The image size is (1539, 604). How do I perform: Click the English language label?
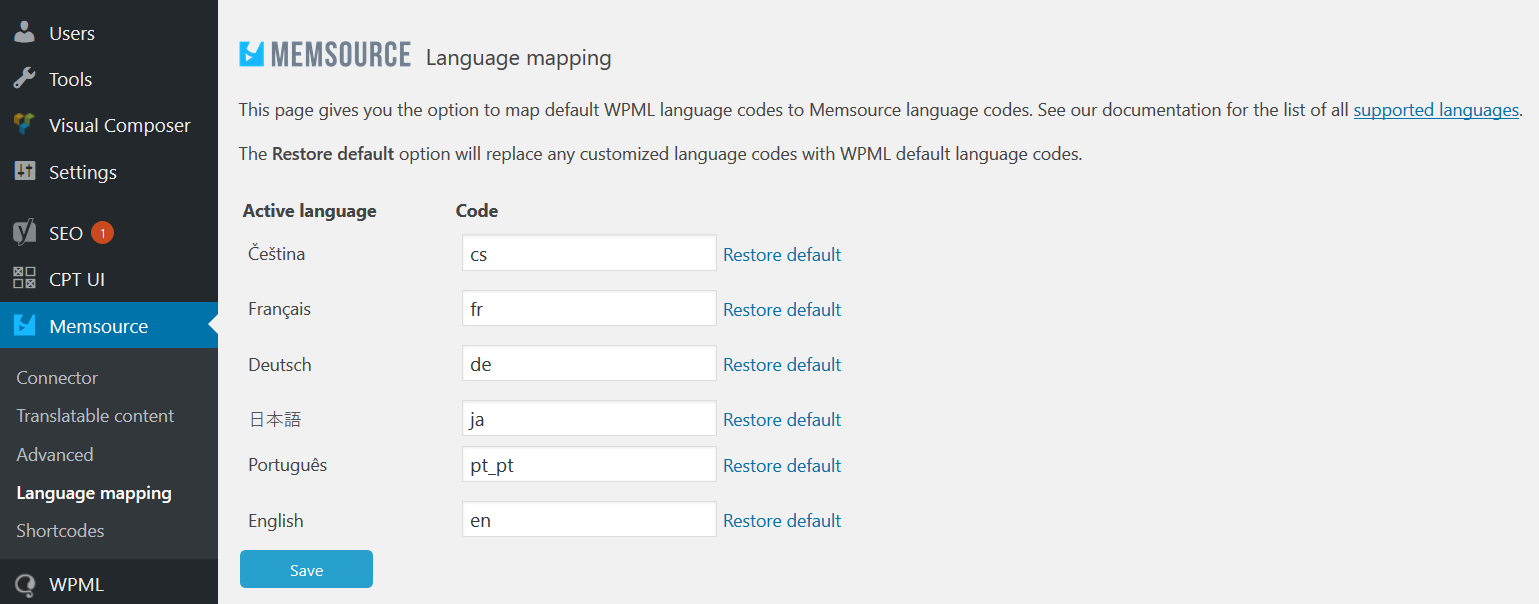coord(276,521)
